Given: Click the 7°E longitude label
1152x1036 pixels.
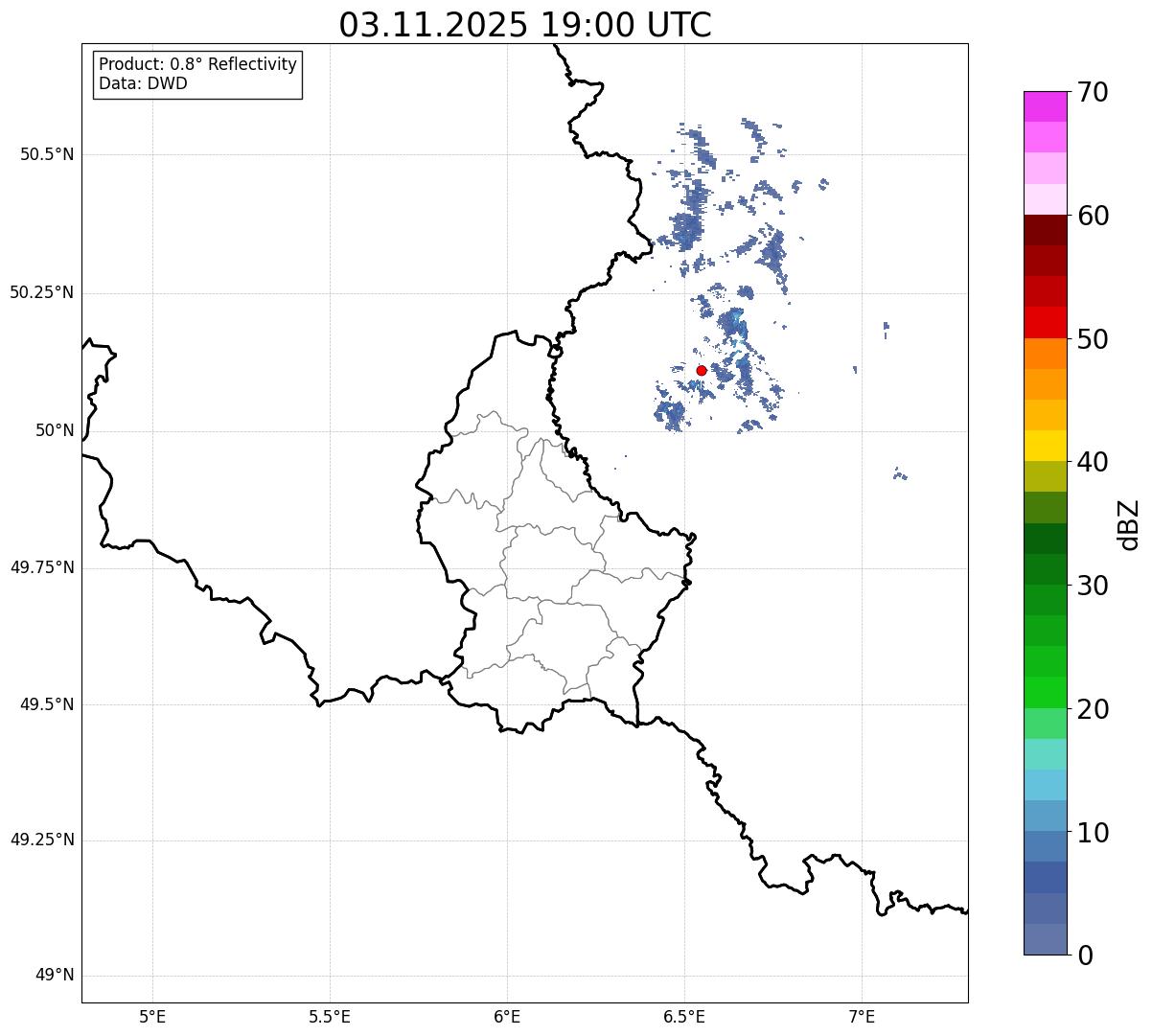Looking at the screenshot, I should point(862,1016).
